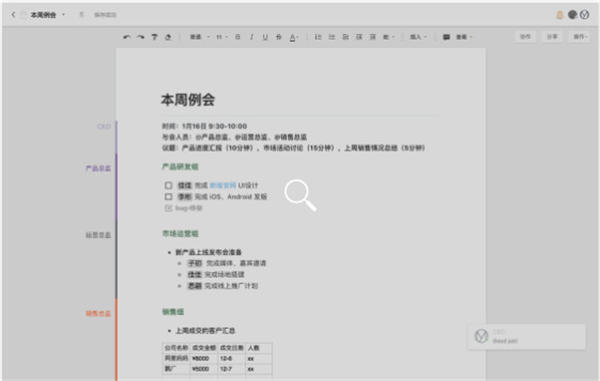Open the font size 11 dropdown

point(222,37)
